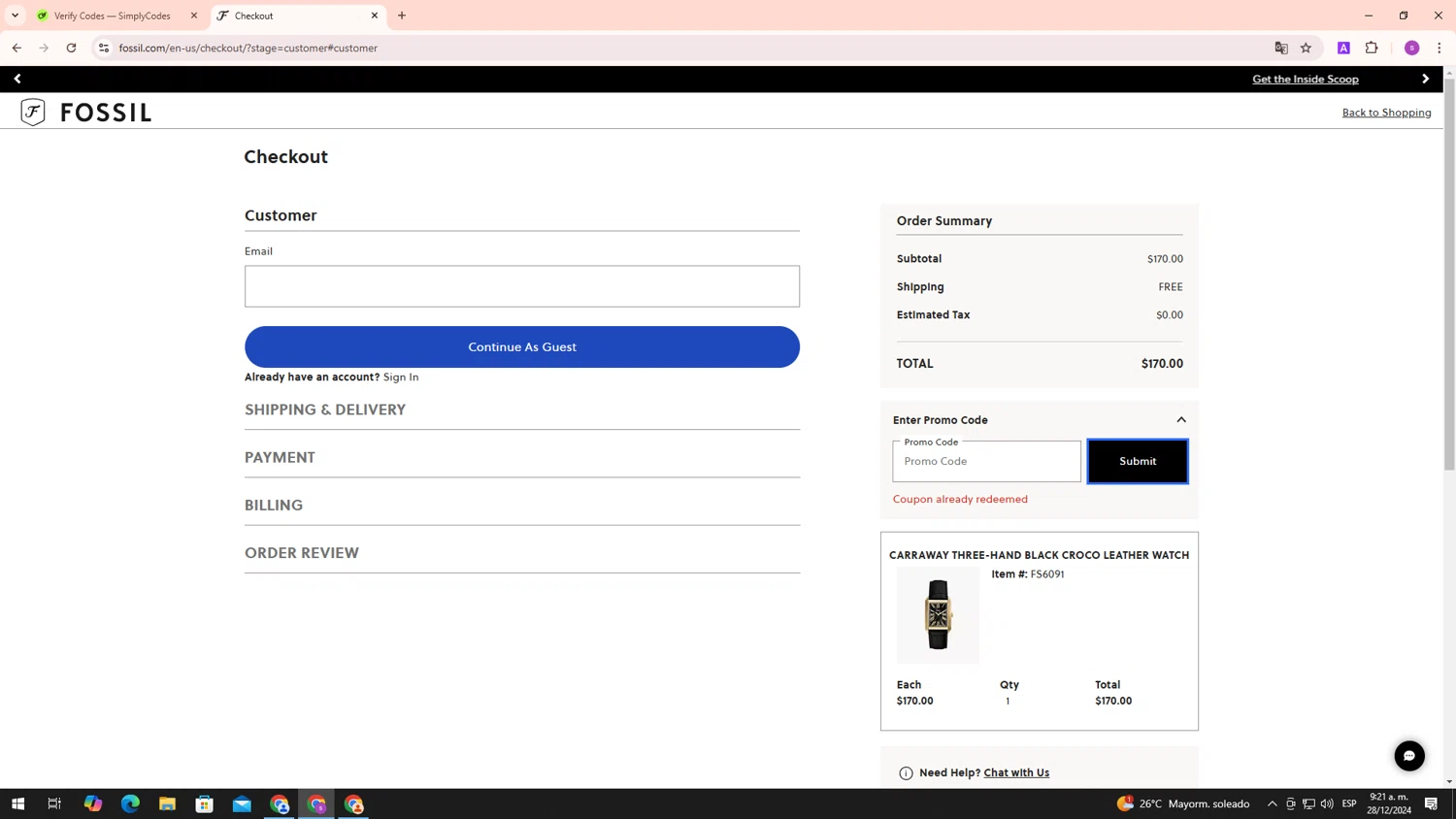Viewport: 1456px width, 819px height.
Task: Open the browser extensions puzzle icon
Action: (1372, 48)
